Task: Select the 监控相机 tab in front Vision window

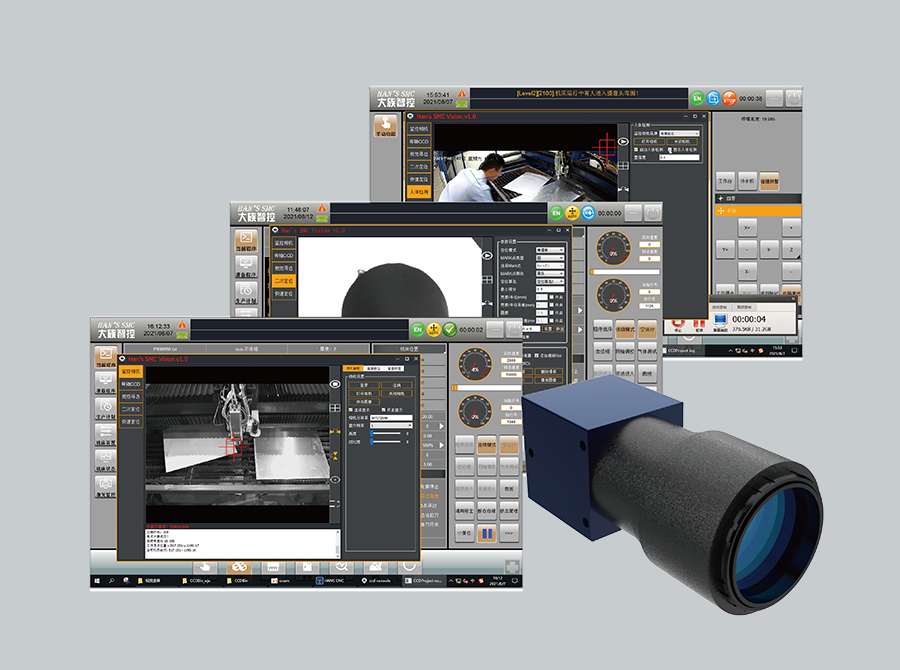Action: pyautogui.click(x=131, y=371)
